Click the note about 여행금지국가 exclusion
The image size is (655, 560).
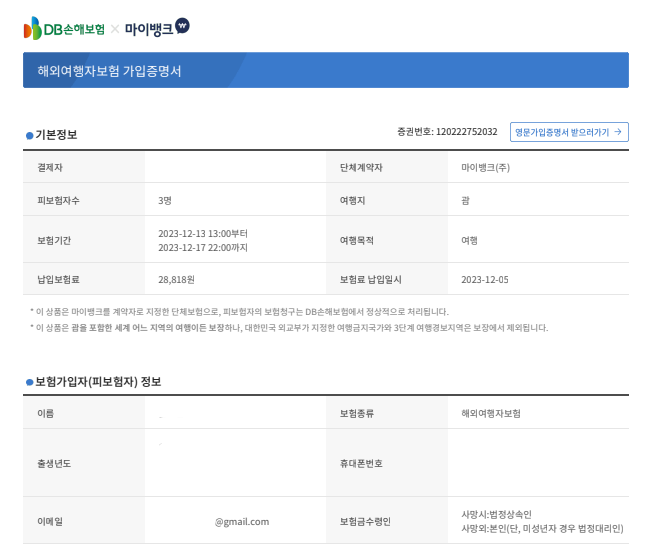coord(289,328)
